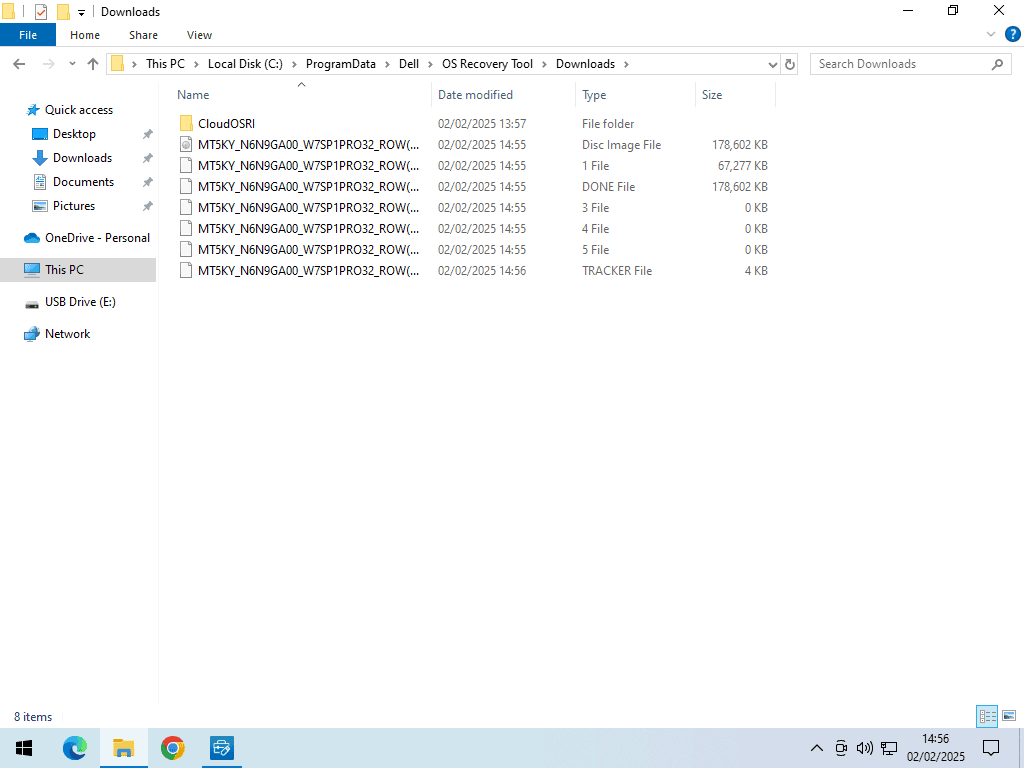Switch to details view layout
This screenshot has height=768, width=1024.
(987, 716)
